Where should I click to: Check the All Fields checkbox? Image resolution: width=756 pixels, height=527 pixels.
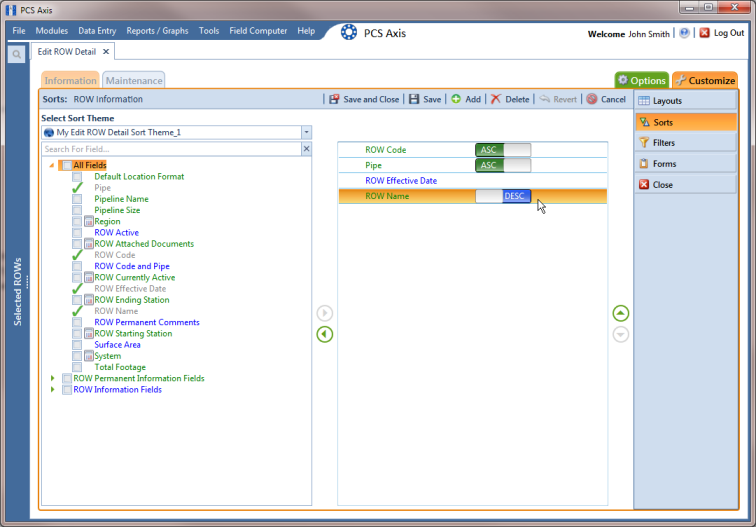pos(67,165)
